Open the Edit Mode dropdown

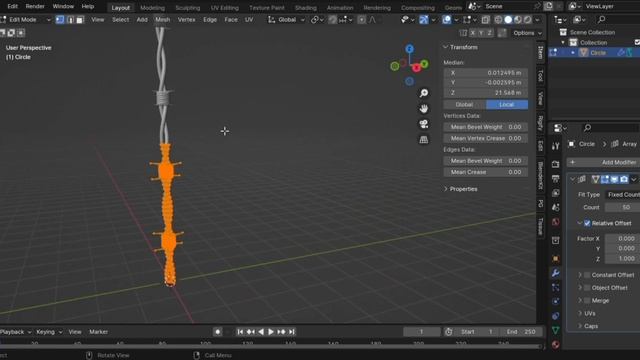[x=26, y=20]
